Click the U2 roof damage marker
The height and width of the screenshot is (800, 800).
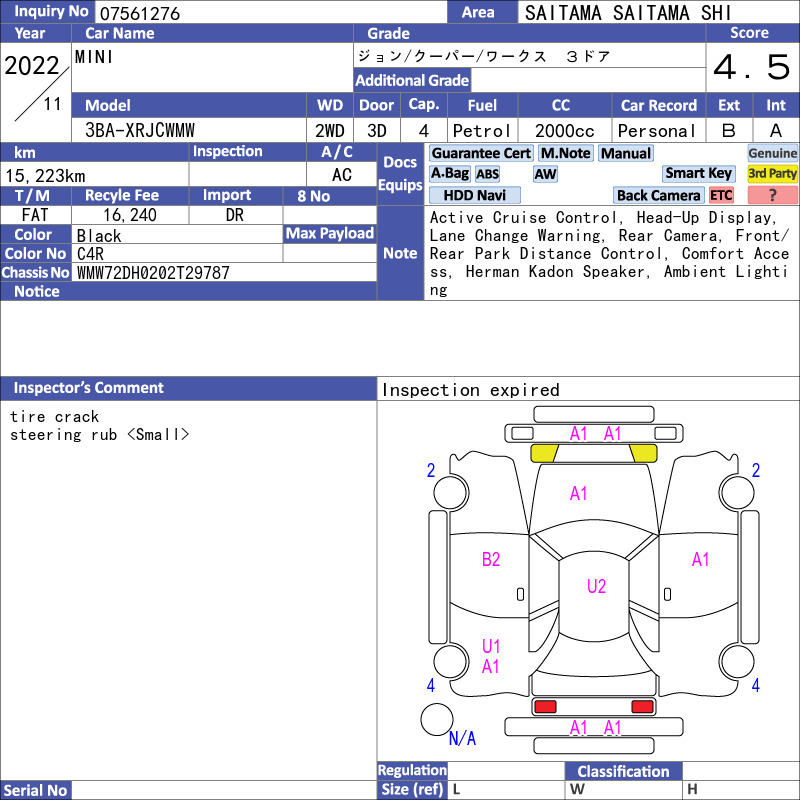[596, 586]
